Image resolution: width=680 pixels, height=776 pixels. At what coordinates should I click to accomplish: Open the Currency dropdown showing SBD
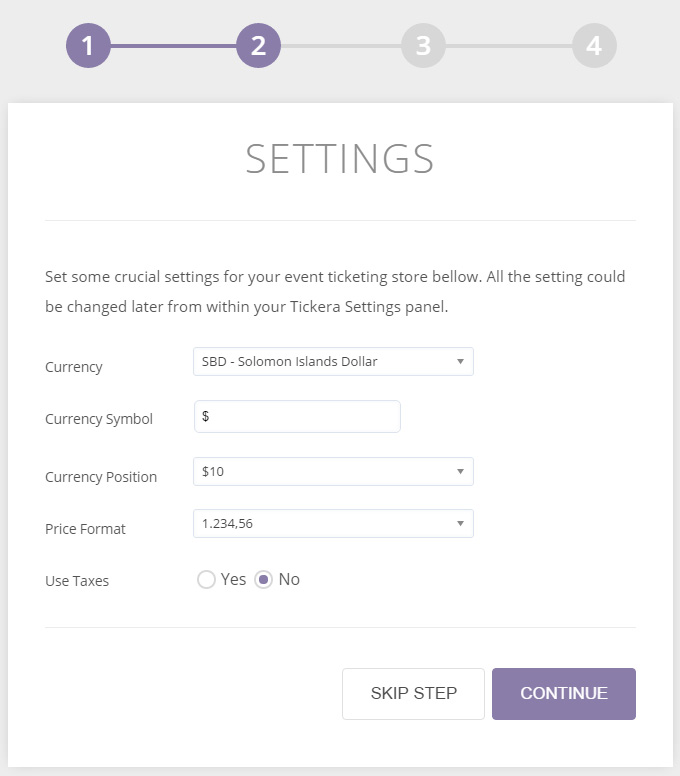(x=333, y=362)
